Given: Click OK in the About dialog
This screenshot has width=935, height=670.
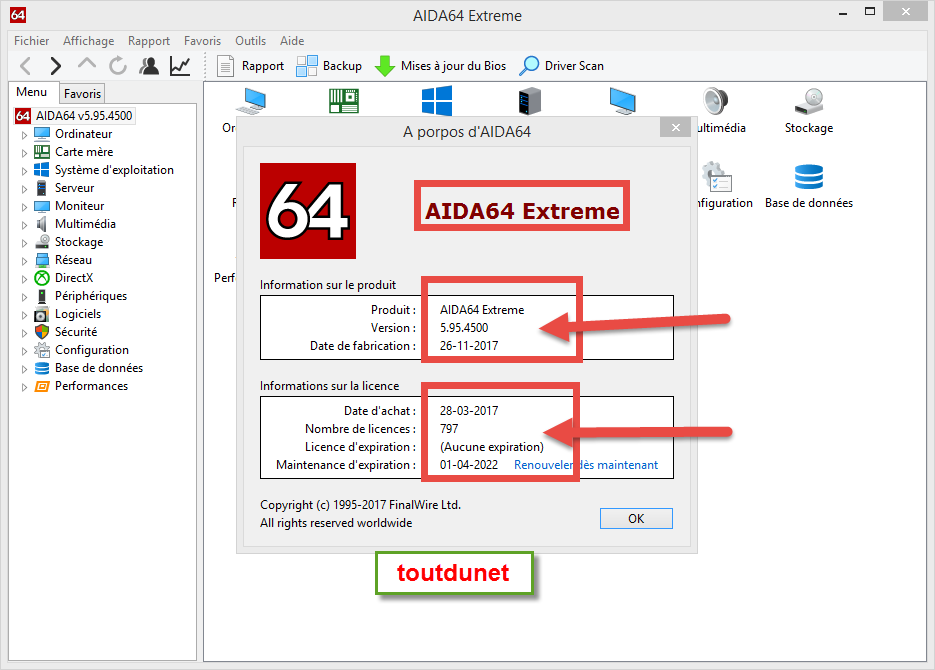Looking at the screenshot, I should click(x=636, y=519).
